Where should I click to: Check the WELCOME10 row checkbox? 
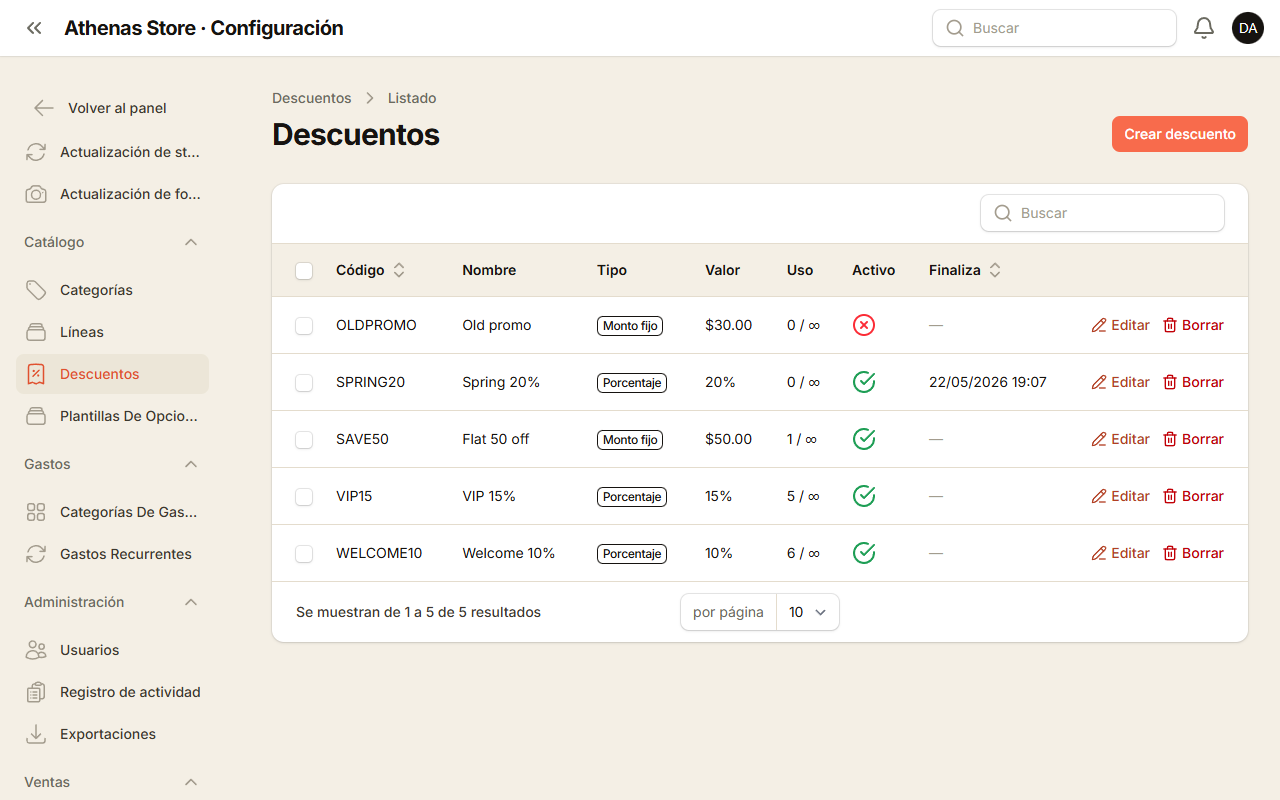coord(304,553)
